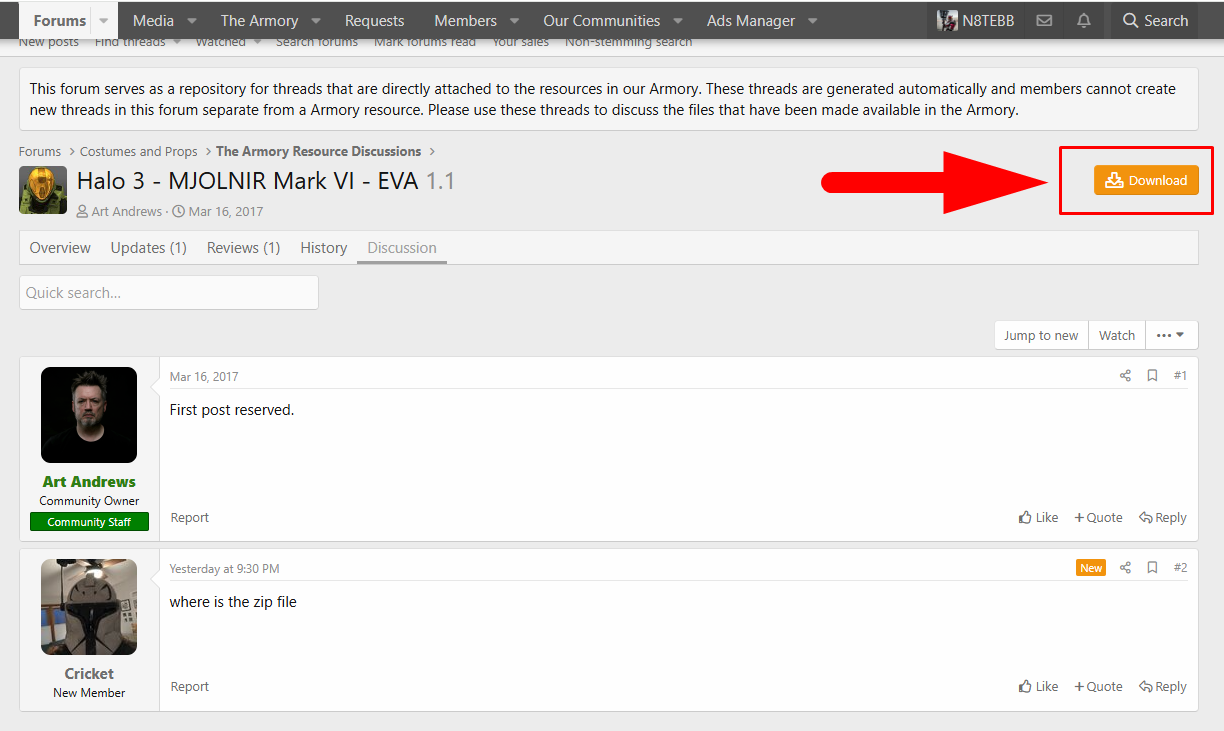Screen dimensions: 1224x731
Task: Open the alerts bell icon
Action: click(1084, 20)
